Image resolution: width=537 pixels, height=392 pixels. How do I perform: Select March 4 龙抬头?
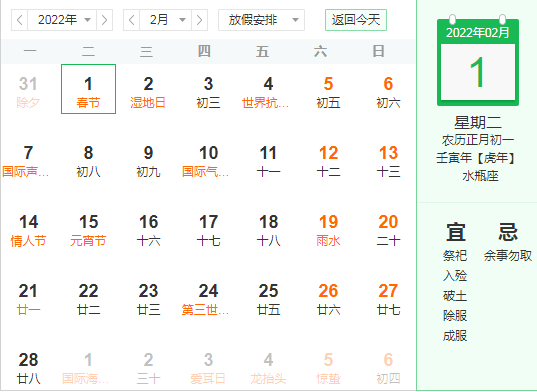[x=268, y=368]
